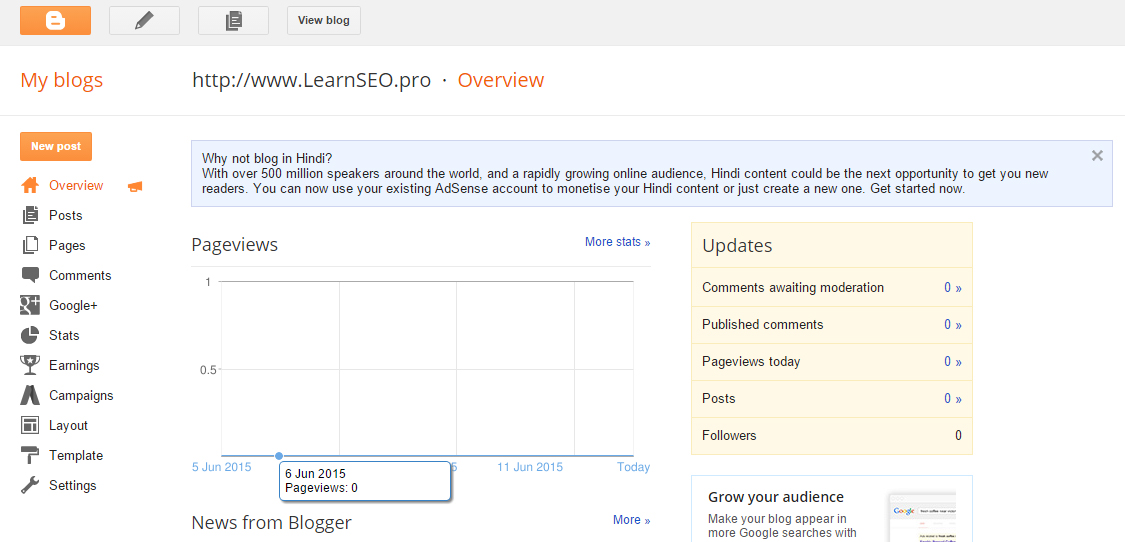Viewport: 1125px width, 542px height.
Task: Click the More link beside News from Blogger
Action: click(x=631, y=520)
